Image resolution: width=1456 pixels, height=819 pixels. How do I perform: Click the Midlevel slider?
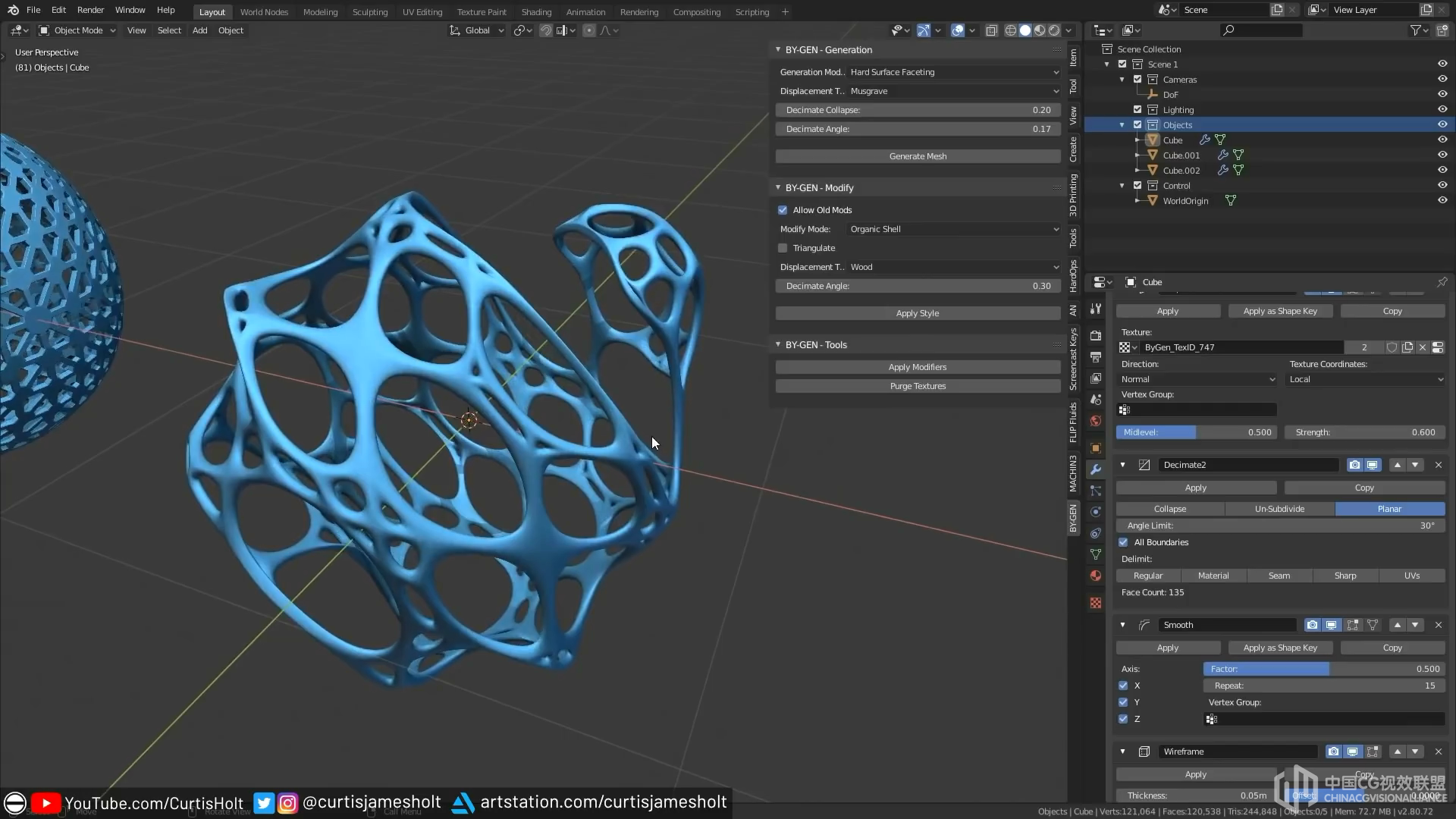[x=1197, y=432]
